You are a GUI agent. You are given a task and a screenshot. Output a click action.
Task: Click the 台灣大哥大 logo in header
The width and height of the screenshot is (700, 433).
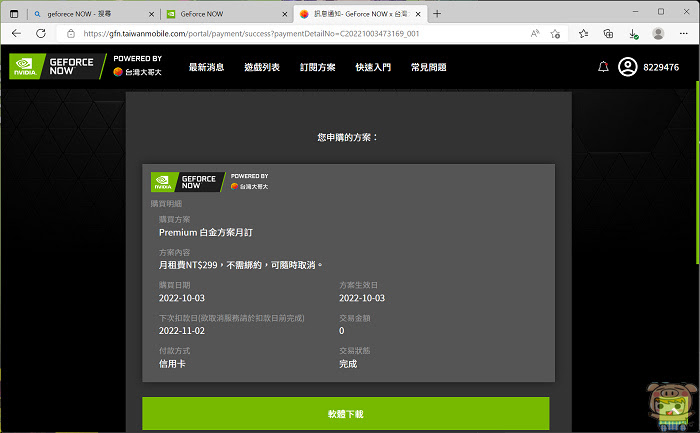click(x=137, y=72)
